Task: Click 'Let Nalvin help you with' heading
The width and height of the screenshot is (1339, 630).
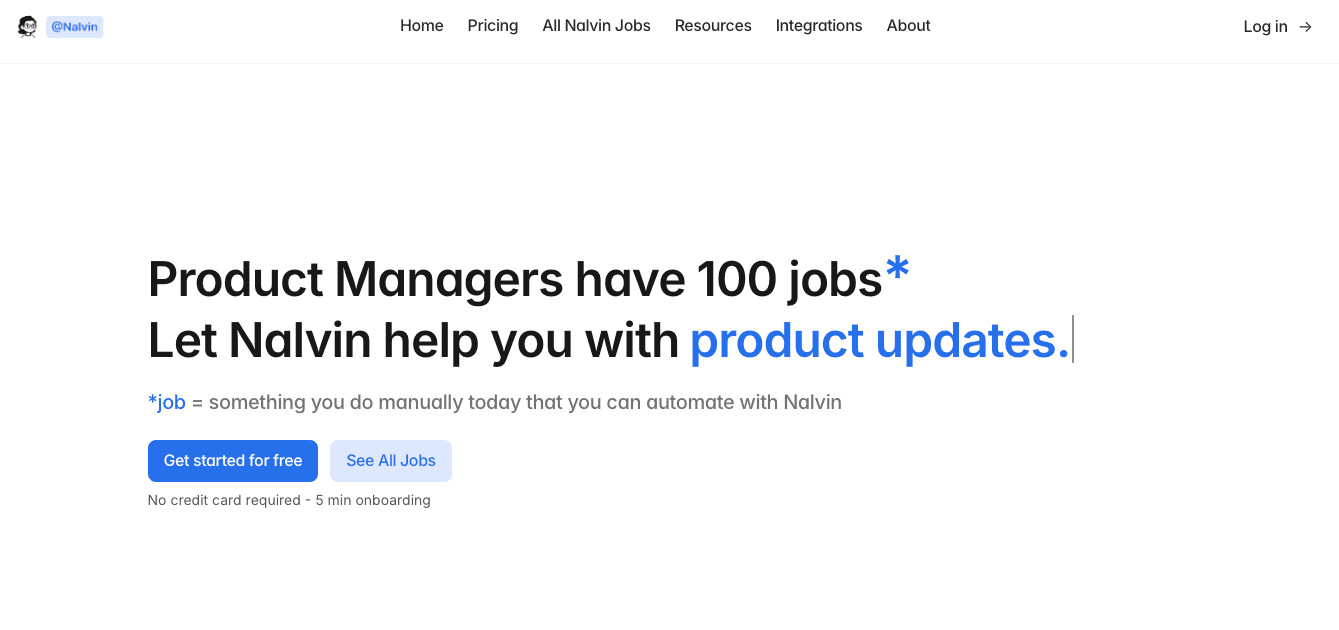Action: pos(412,340)
